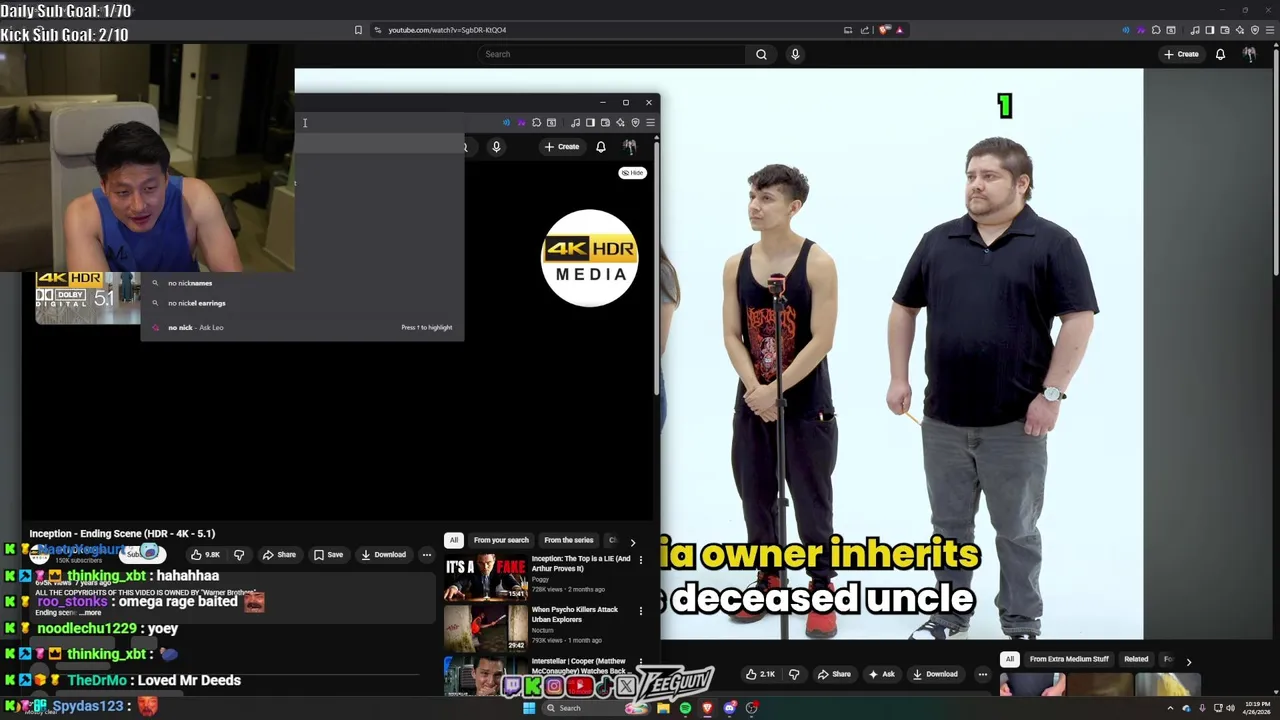The height and width of the screenshot is (720, 1280).
Task: Click the music note icon in the front browser toolbar
Action: click(575, 122)
